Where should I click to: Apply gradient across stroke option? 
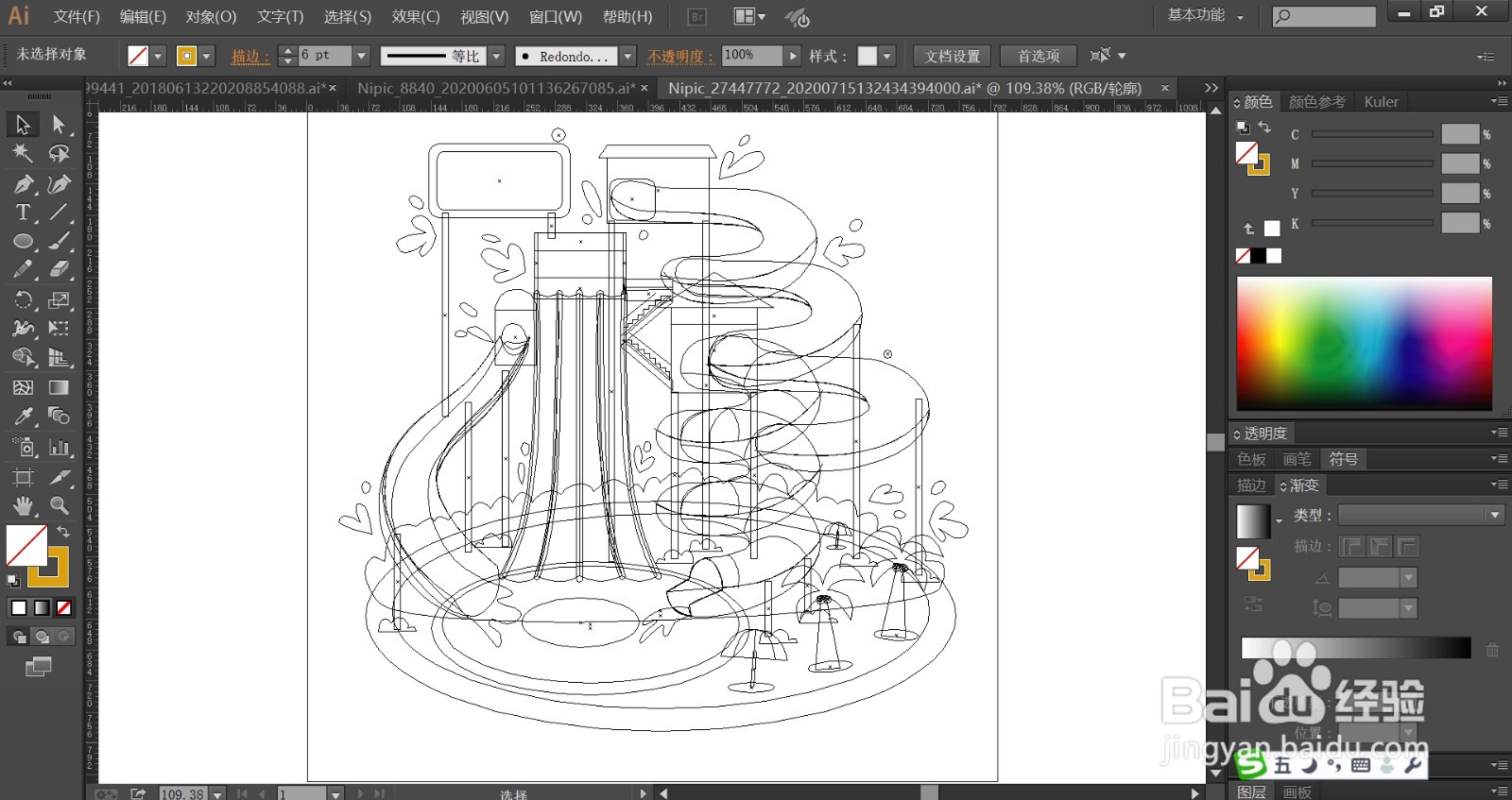coord(1408,547)
